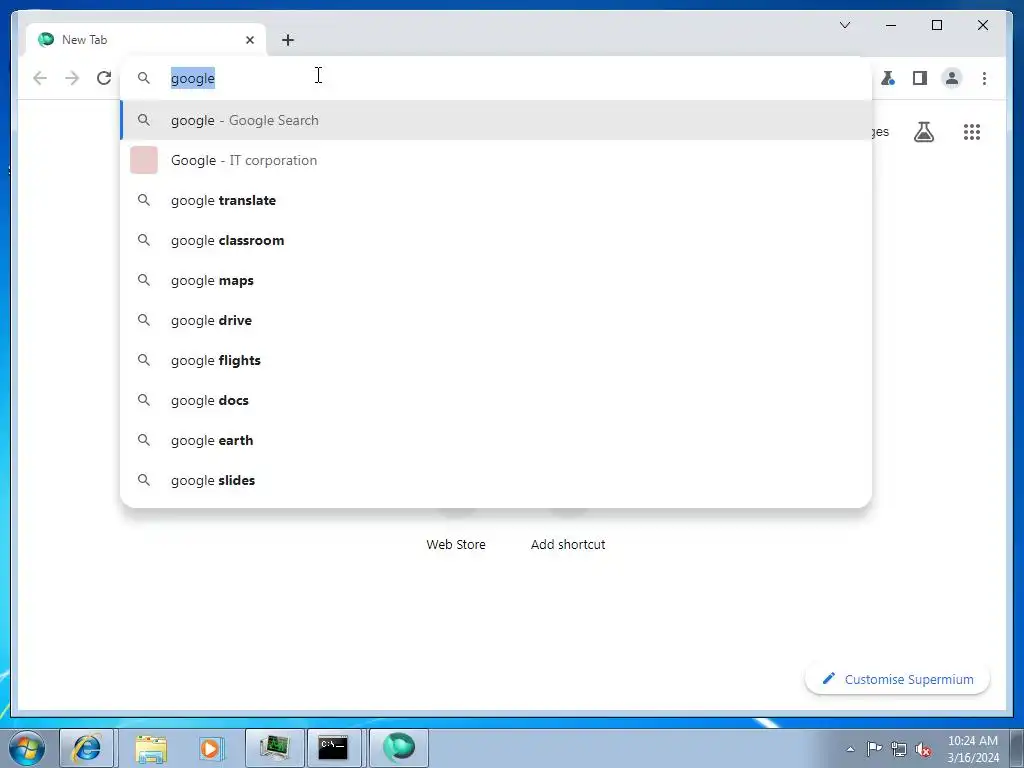
Task: Choose 'Google - IT corporation' suggestion
Action: pyautogui.click(x=496, y=160)
